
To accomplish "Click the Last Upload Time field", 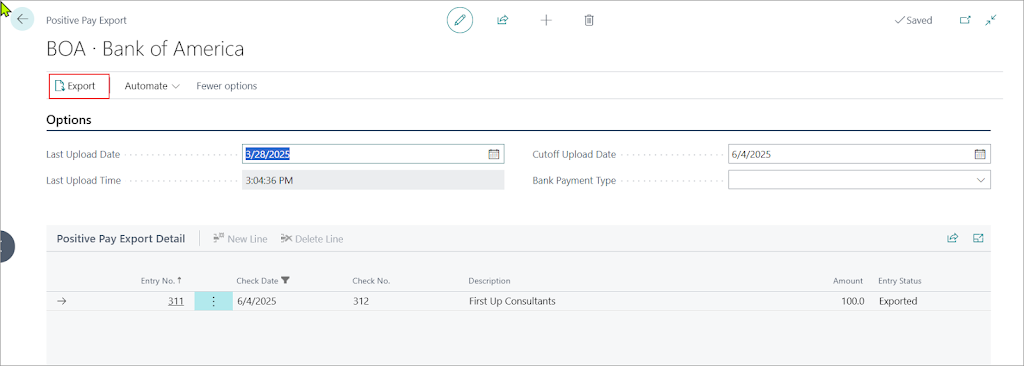I will 373,180.
